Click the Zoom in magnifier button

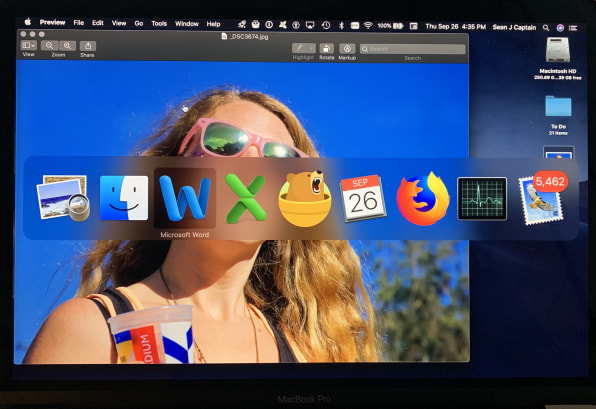pyautogui.click(x=67, y=46)
